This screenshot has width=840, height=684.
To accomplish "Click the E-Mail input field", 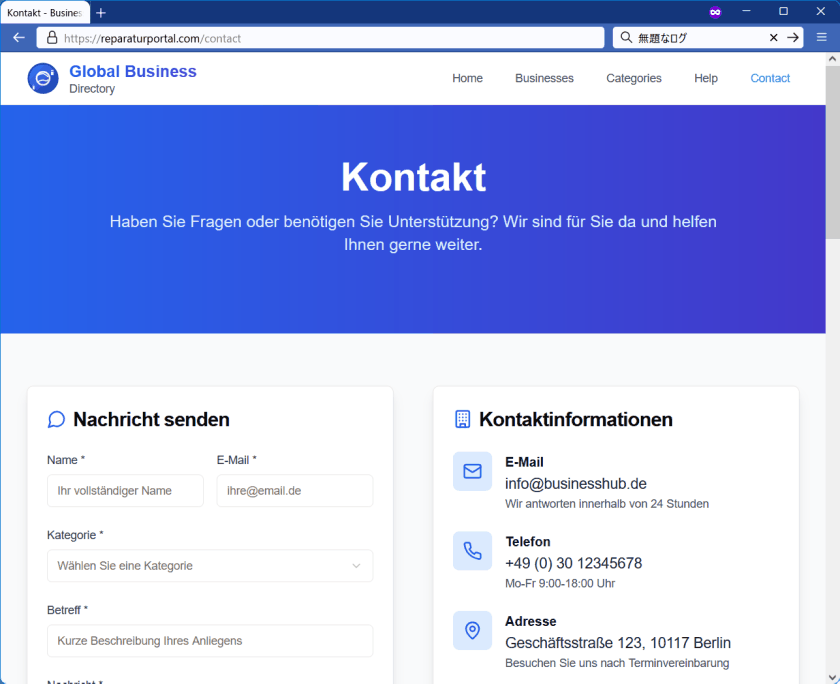I will pyautogui.click(x=295, y=491).
